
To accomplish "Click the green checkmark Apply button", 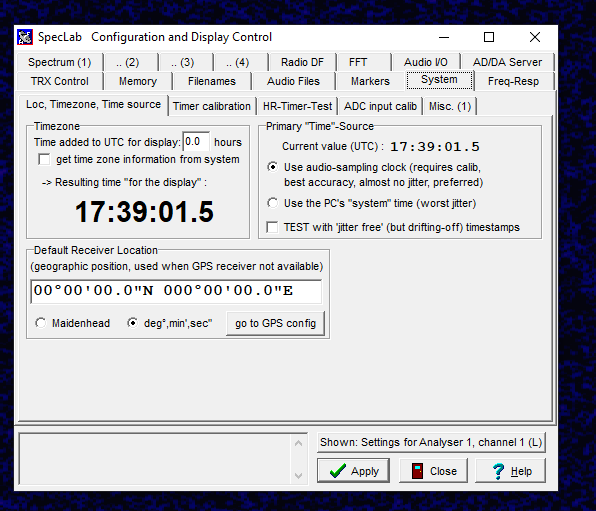I will (353, 471).
